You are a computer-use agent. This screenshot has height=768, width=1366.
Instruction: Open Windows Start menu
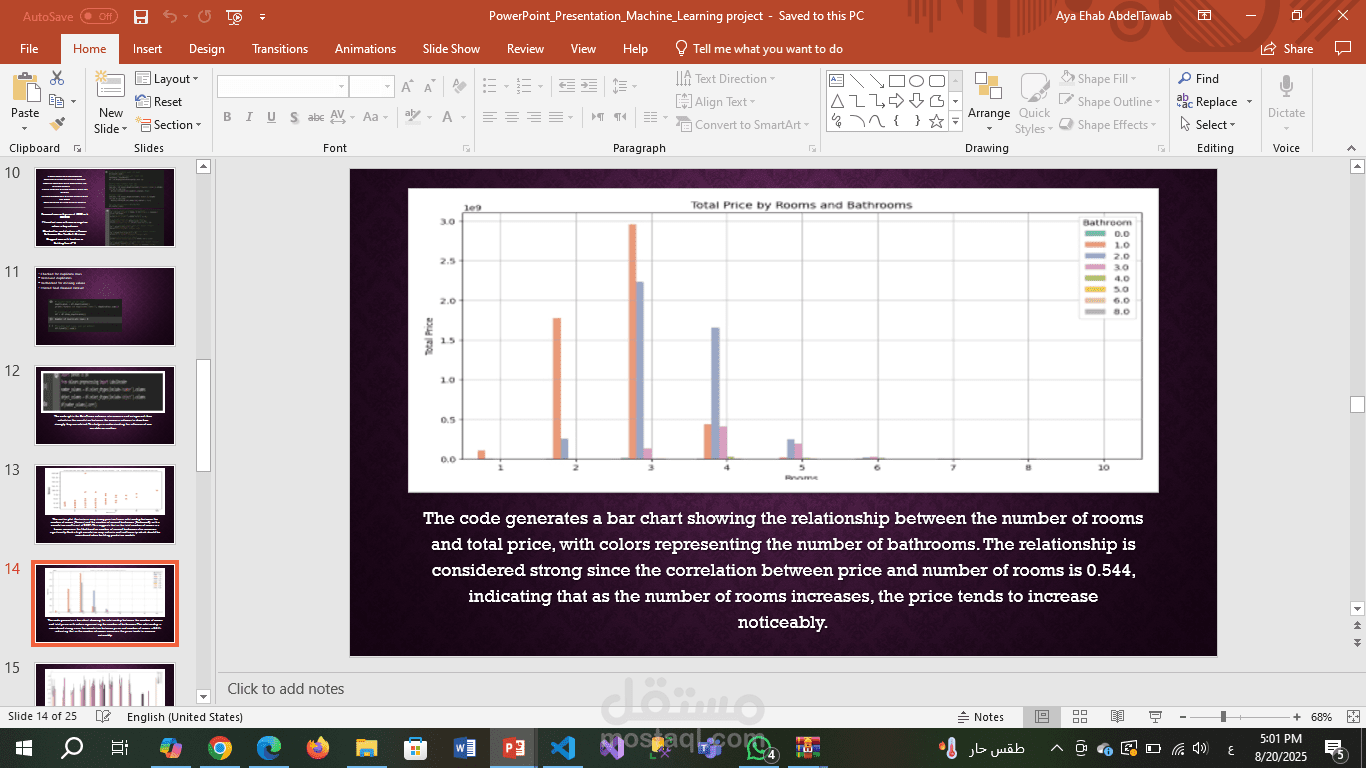coord(23,747)
